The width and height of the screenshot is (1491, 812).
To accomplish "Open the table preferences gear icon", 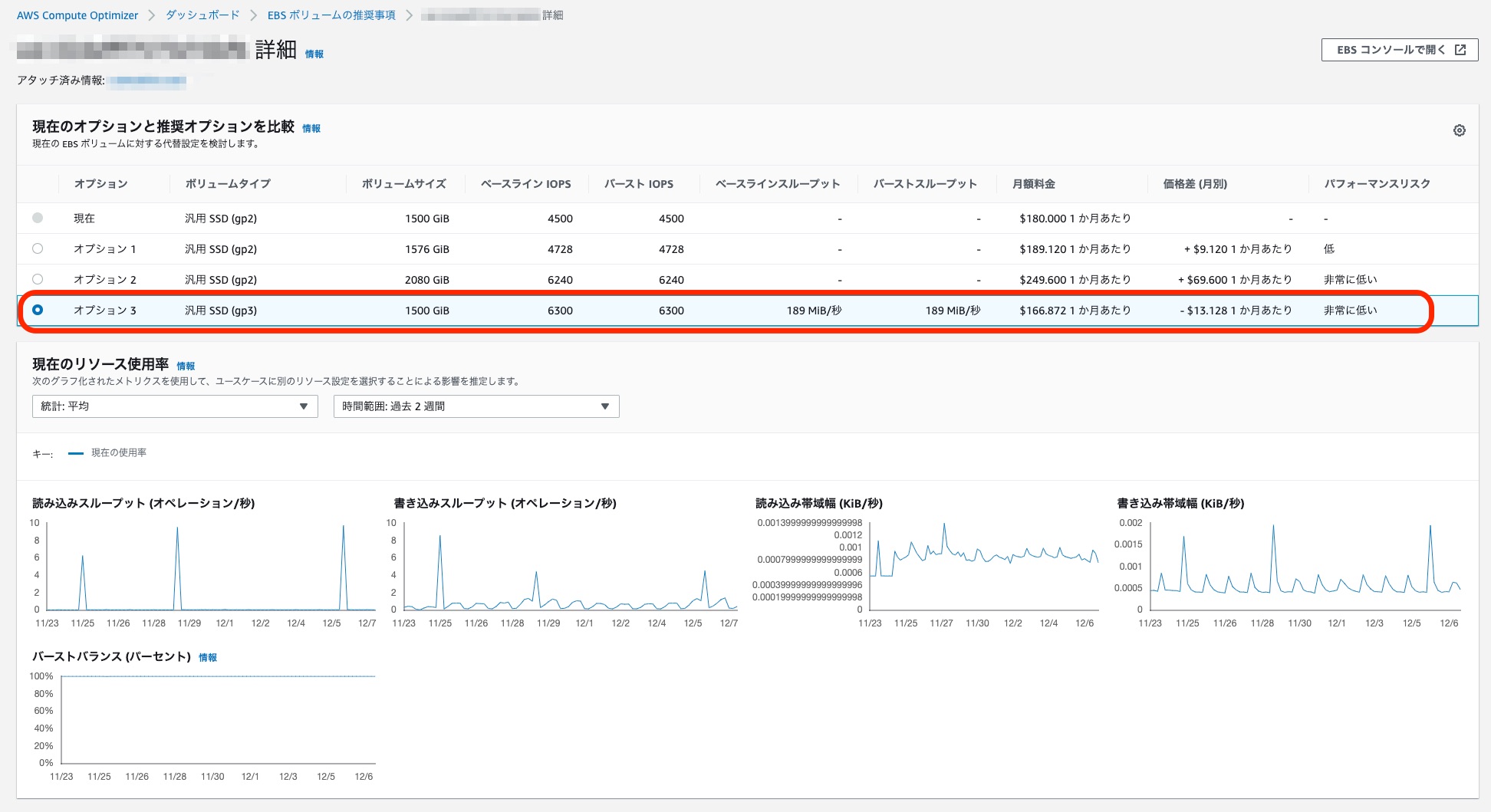I will [1460, 130].
